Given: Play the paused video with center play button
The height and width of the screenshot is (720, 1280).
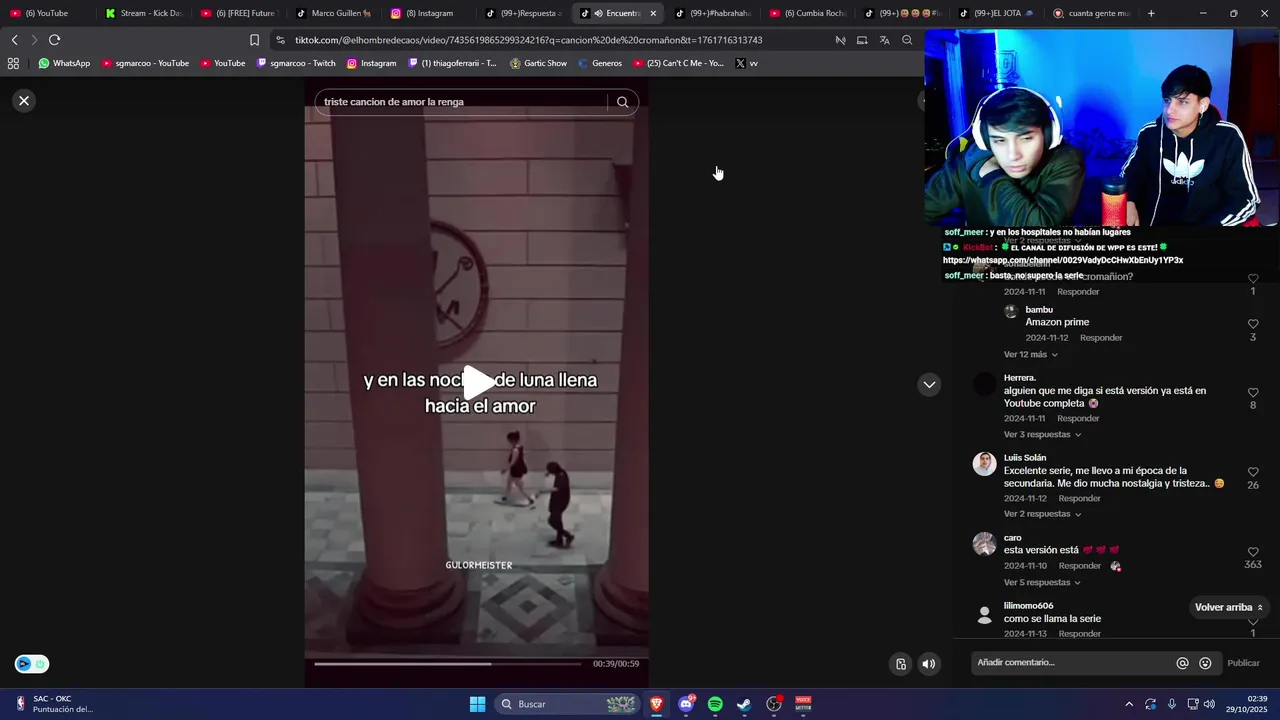Looking at the screenshot, I should (x=478, y=382).
